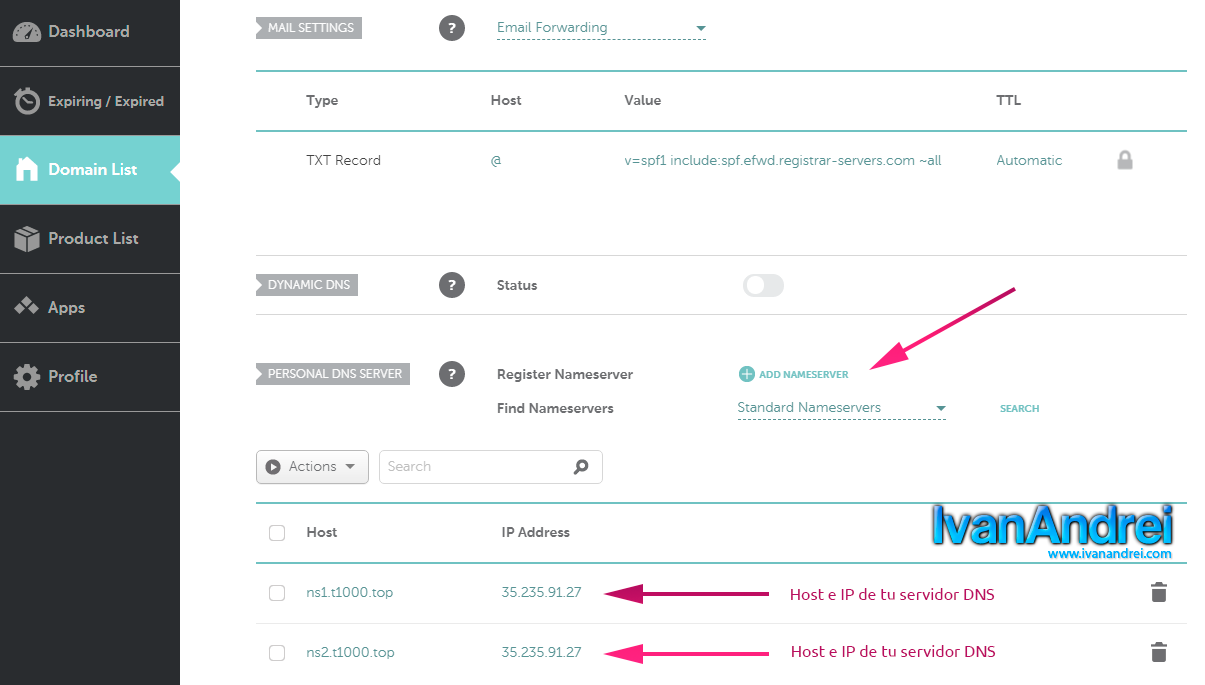The width and height of the screenshot is (1205, 685).
Task: Delete the ns2.t1000.top nameserver
Action: pyautogui.click(x=1159, y=652)
